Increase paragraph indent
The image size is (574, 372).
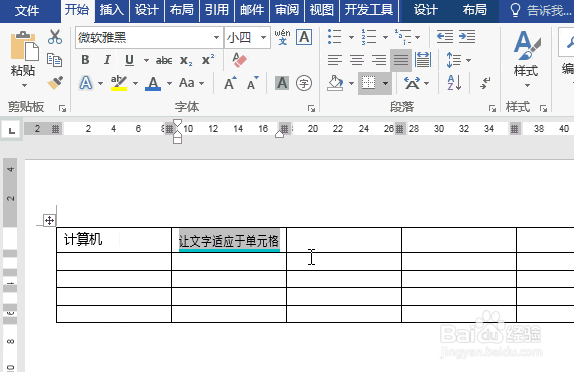(x=467, y=37)
